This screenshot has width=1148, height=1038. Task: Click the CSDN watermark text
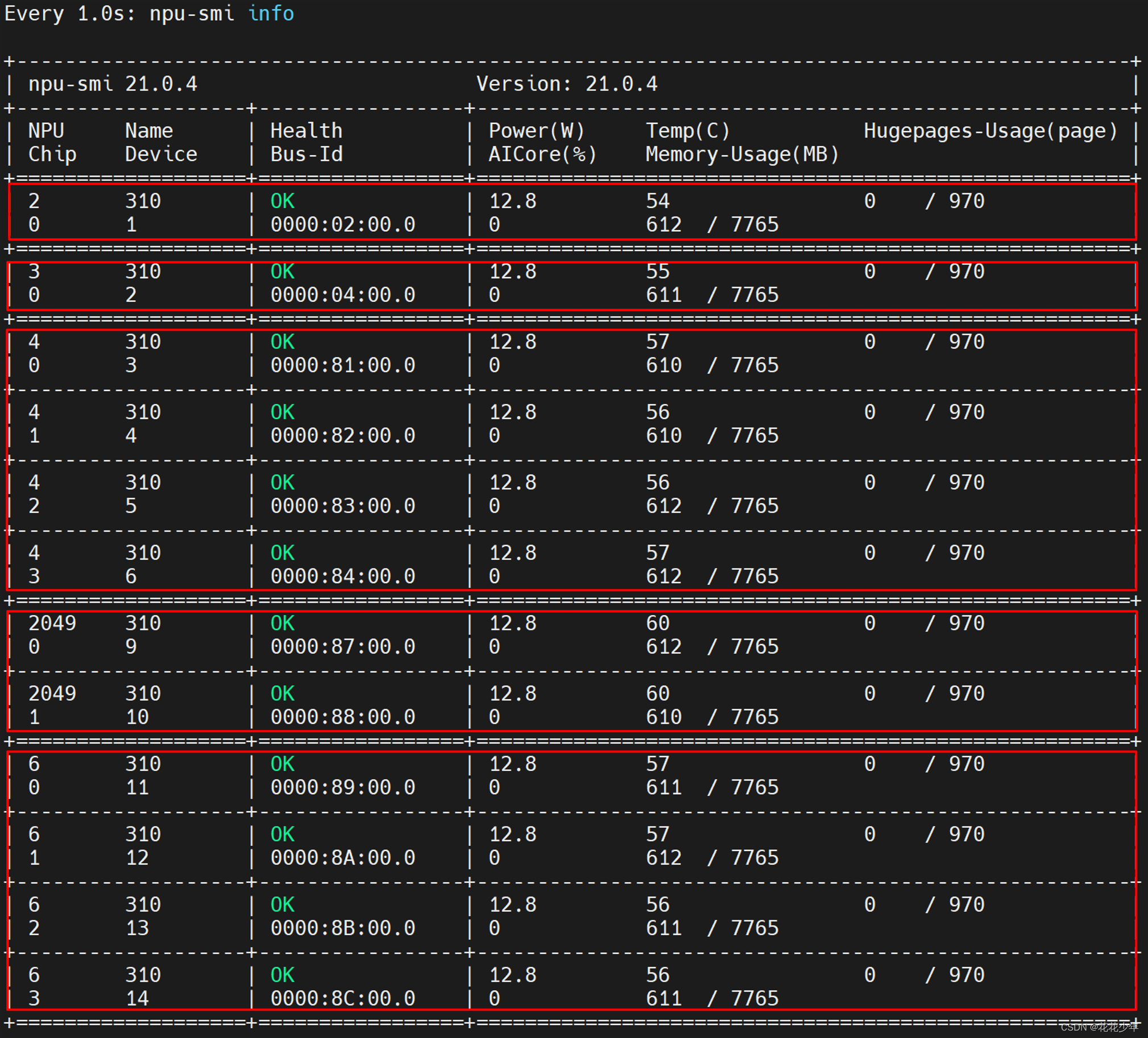(x=1098, y=1027)
